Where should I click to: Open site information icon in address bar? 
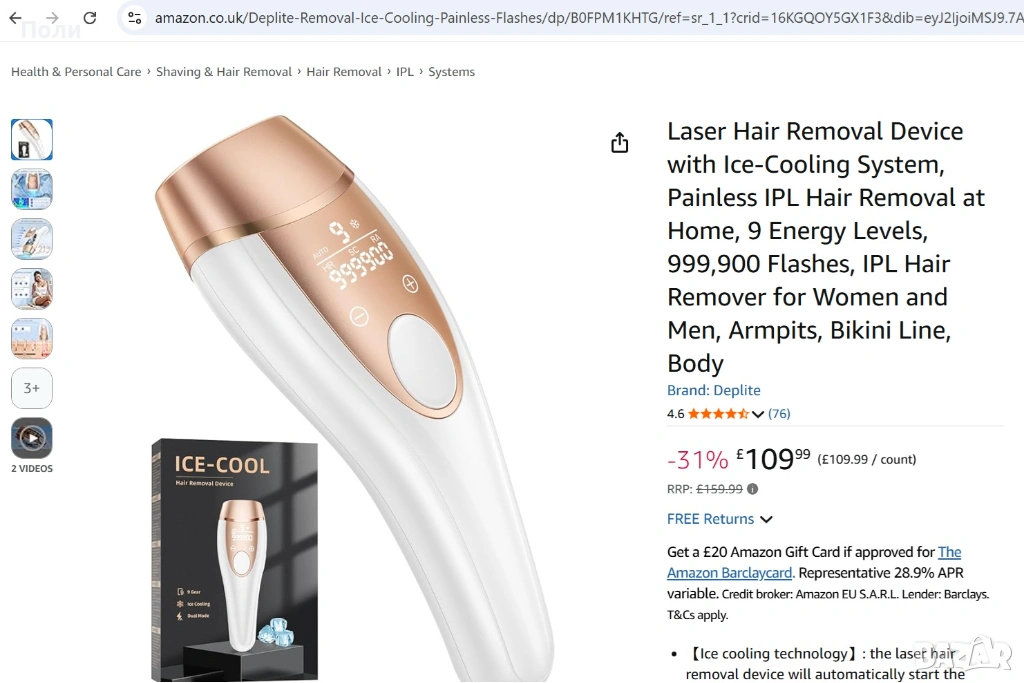click(135, 18)
